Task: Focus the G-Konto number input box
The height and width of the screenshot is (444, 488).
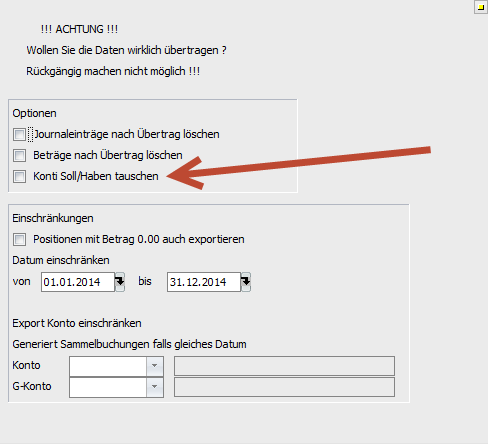Action: 108,387
